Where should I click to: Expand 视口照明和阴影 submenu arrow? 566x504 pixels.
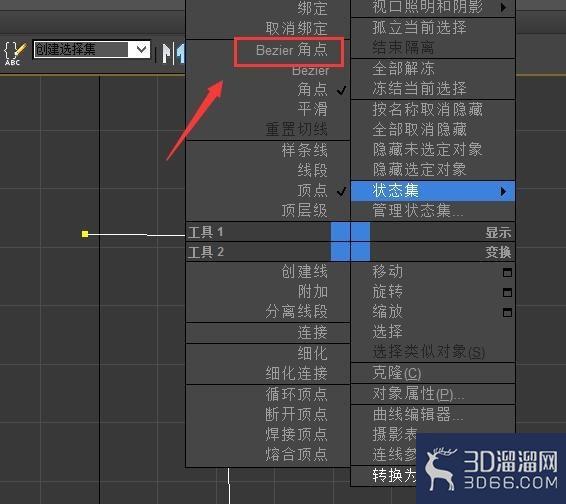click(504, 7)
